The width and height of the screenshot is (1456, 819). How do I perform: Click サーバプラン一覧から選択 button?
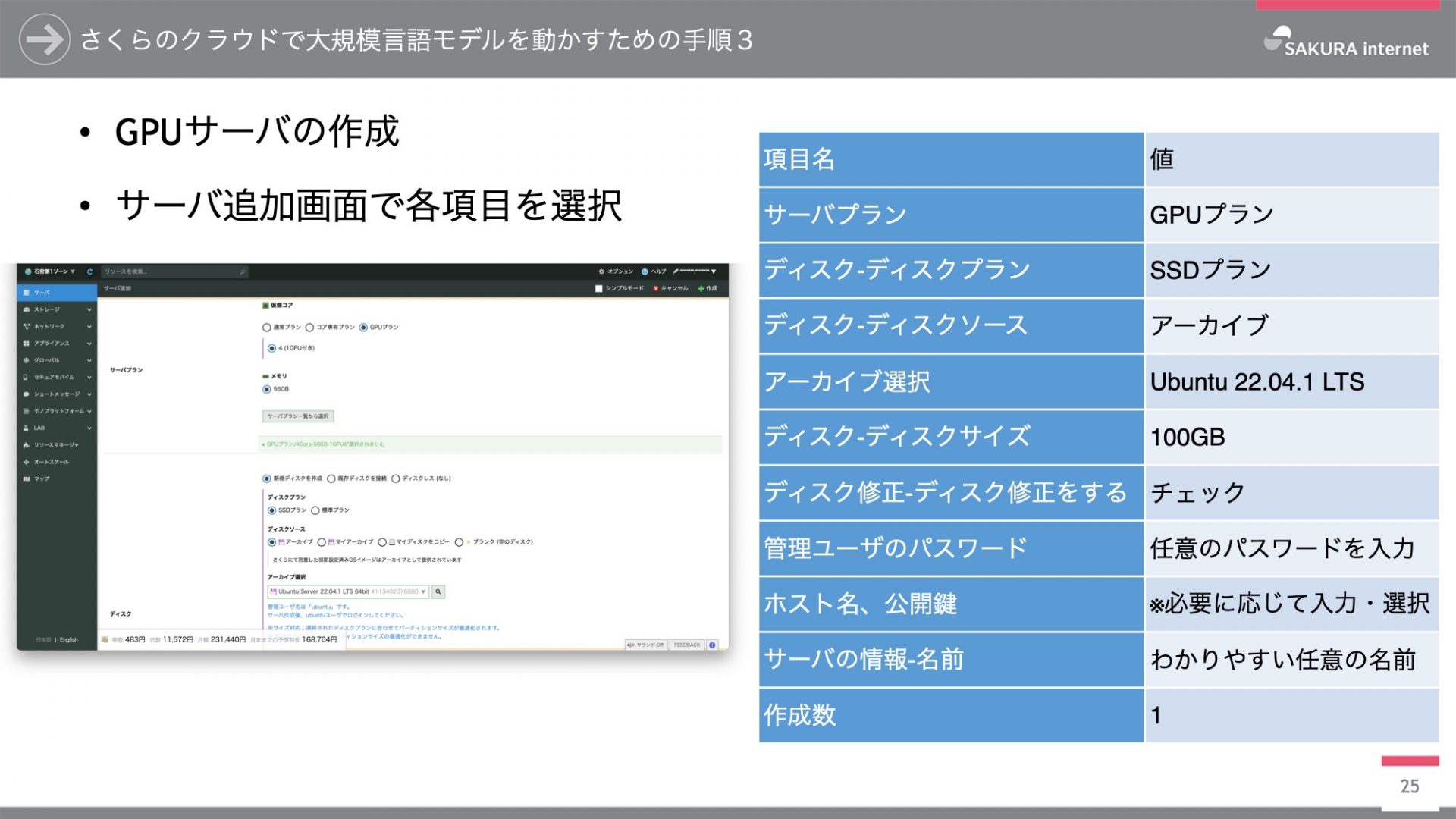[x=298, y=416]
